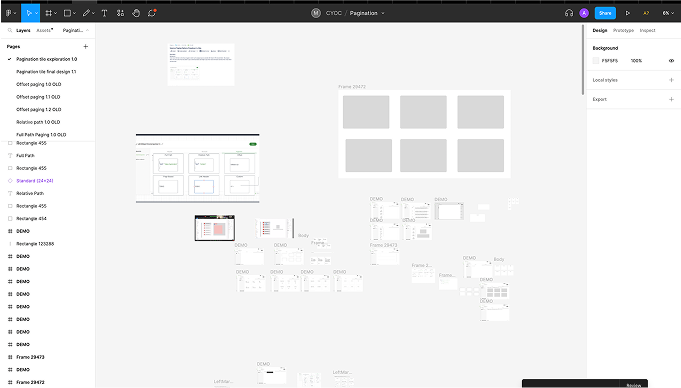The width and height of the screenshot is (681, 388).
Task: Switch to the Layers tab
Action: pyautogui.click(x=23, y=30)
